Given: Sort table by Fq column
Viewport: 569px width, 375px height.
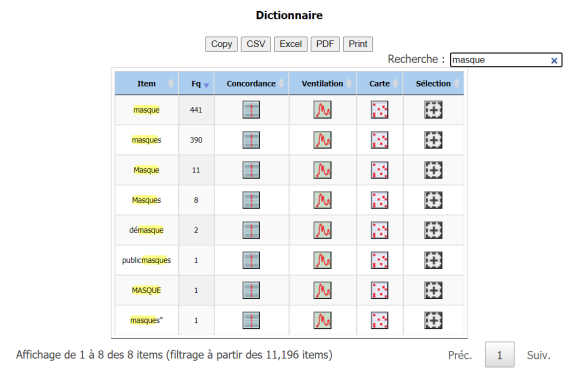Looking at the screenshot, I should (196, 83).
